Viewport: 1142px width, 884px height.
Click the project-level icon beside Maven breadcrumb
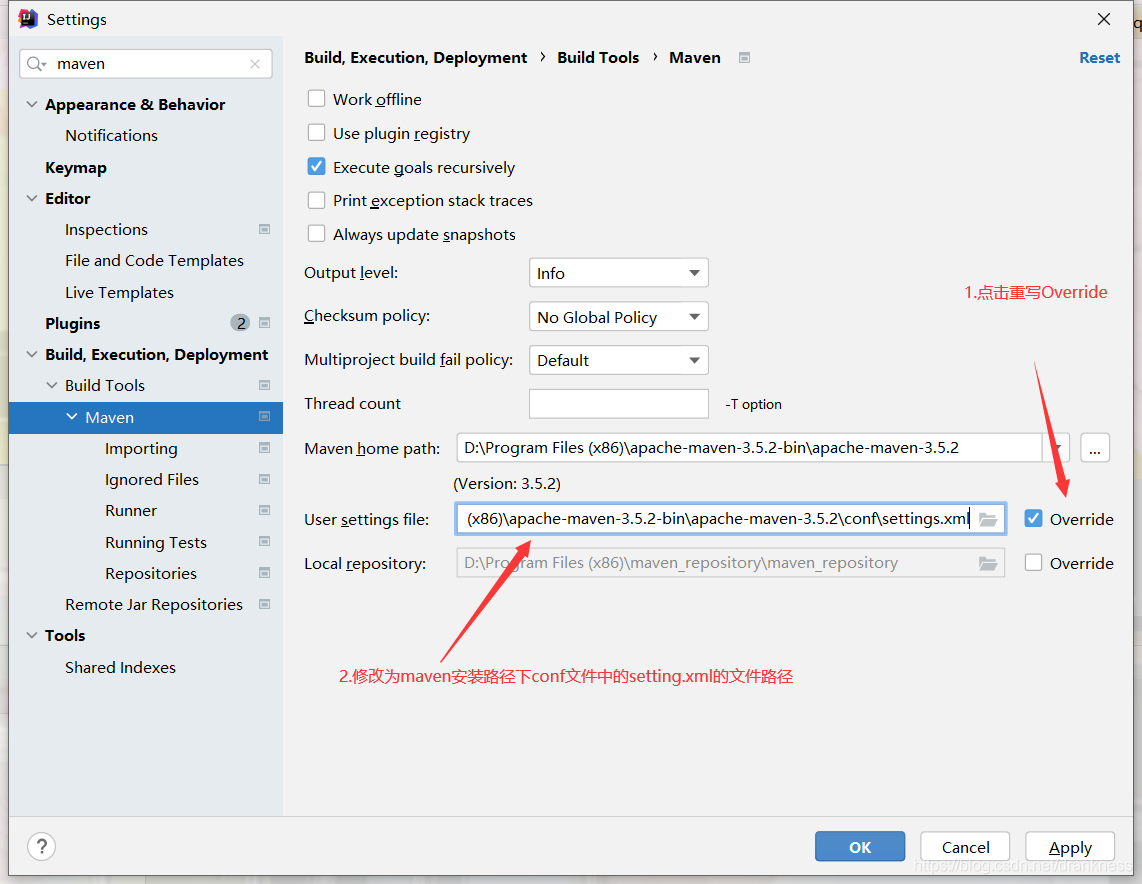[744, 58]
